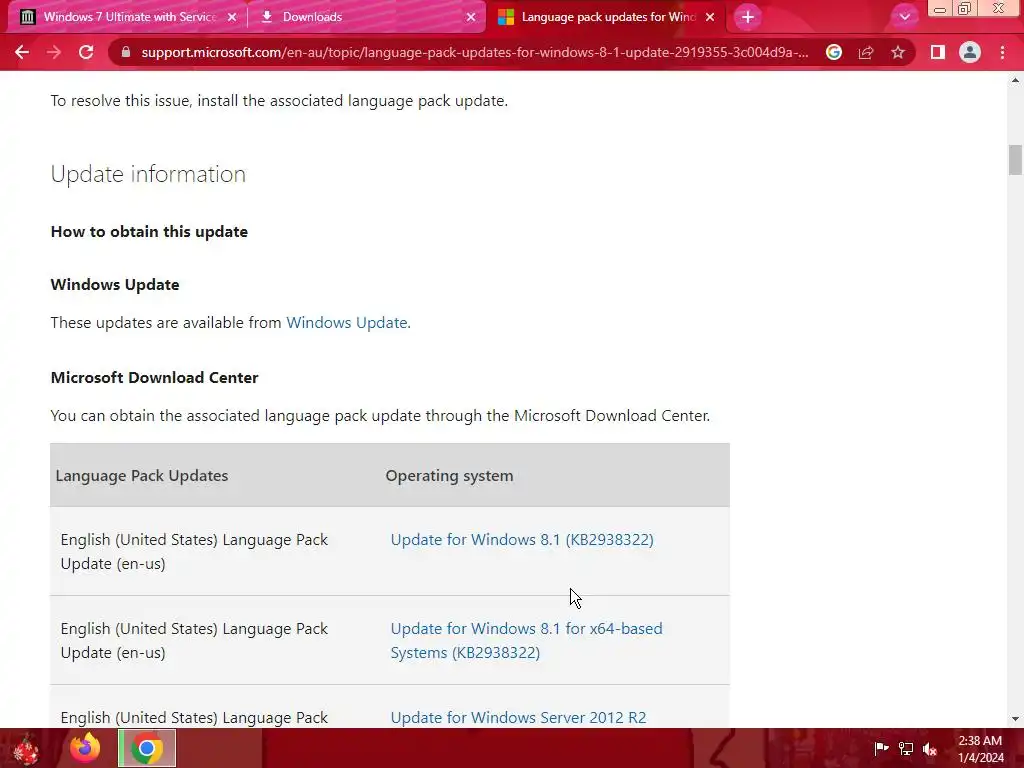
Task: Click the Language Pack Updates column header
Action: tap(142, 475)
